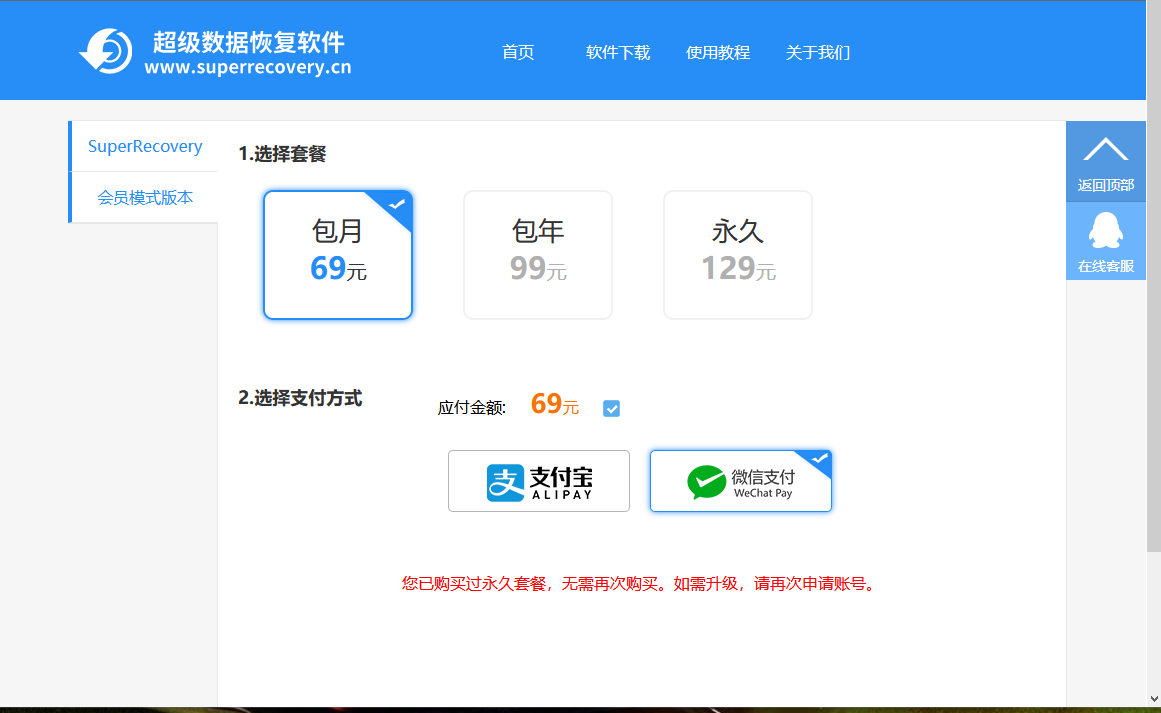The width and height of the screenshot is (1161, 713).
Task: Open the www.superrecovery.cn site title
Action: pyautogui.click(x=248, y=67)
